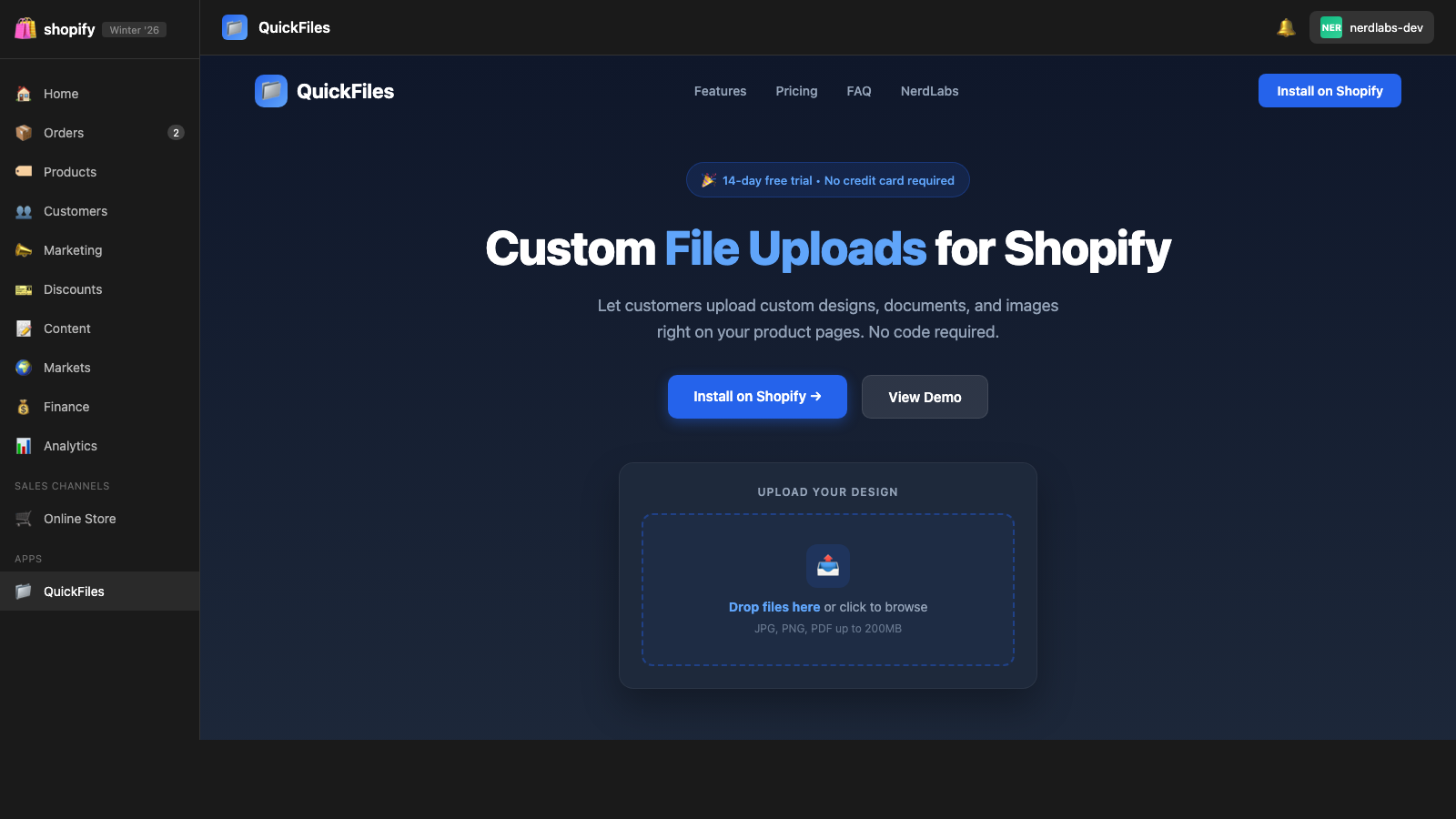This screenshot has width=1456, height=819.
Task: Go to the FAQ link
Action: point(859,91)
